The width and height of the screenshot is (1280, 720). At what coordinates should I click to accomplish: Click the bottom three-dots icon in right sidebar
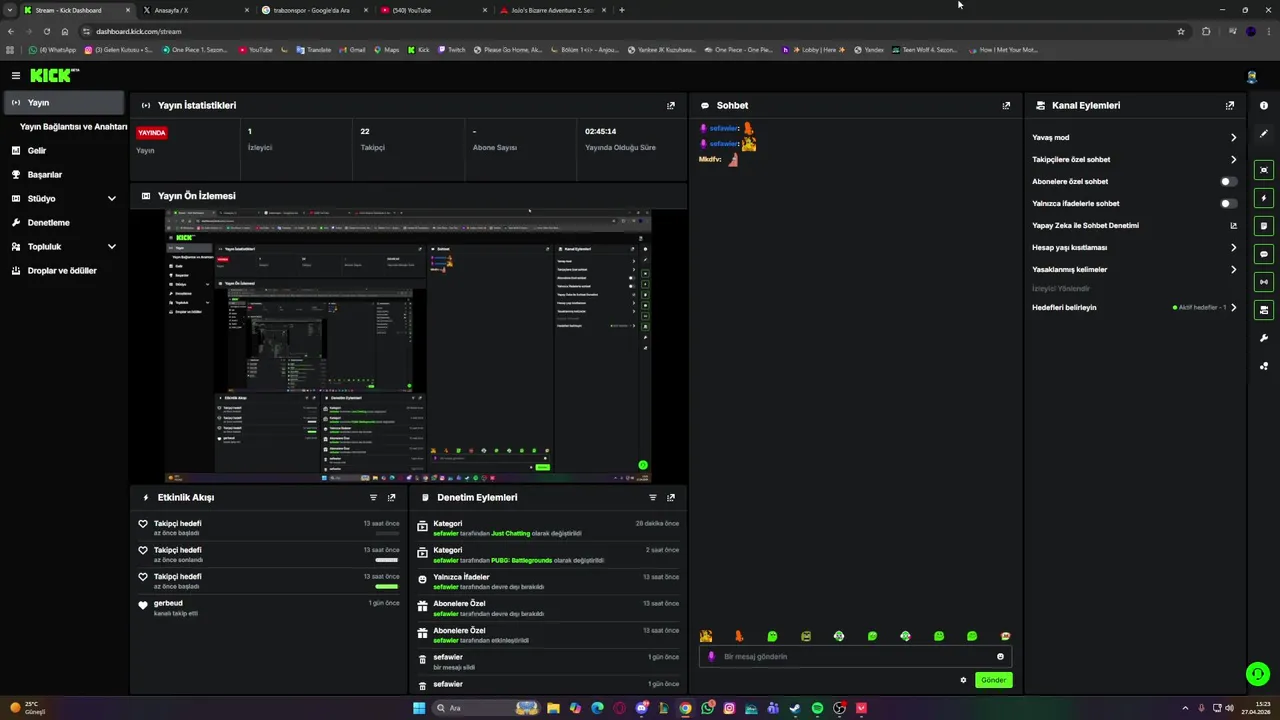pos(1264,366)
